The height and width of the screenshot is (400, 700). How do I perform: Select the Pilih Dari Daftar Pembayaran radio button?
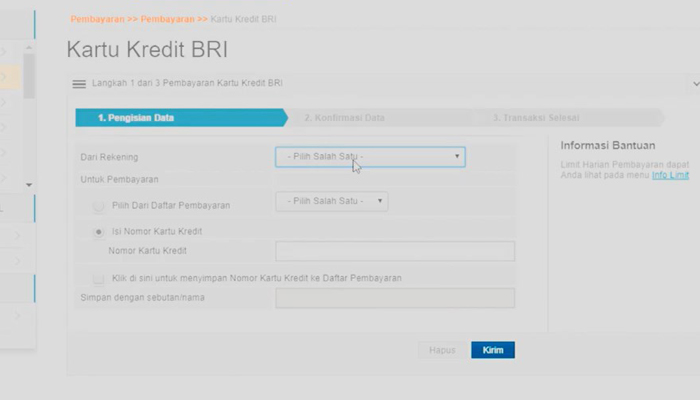coord(98,206)
